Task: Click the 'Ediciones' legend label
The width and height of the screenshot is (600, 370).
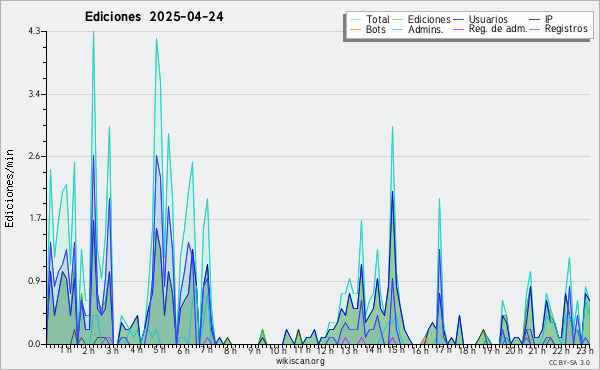Action: (429, 19)
